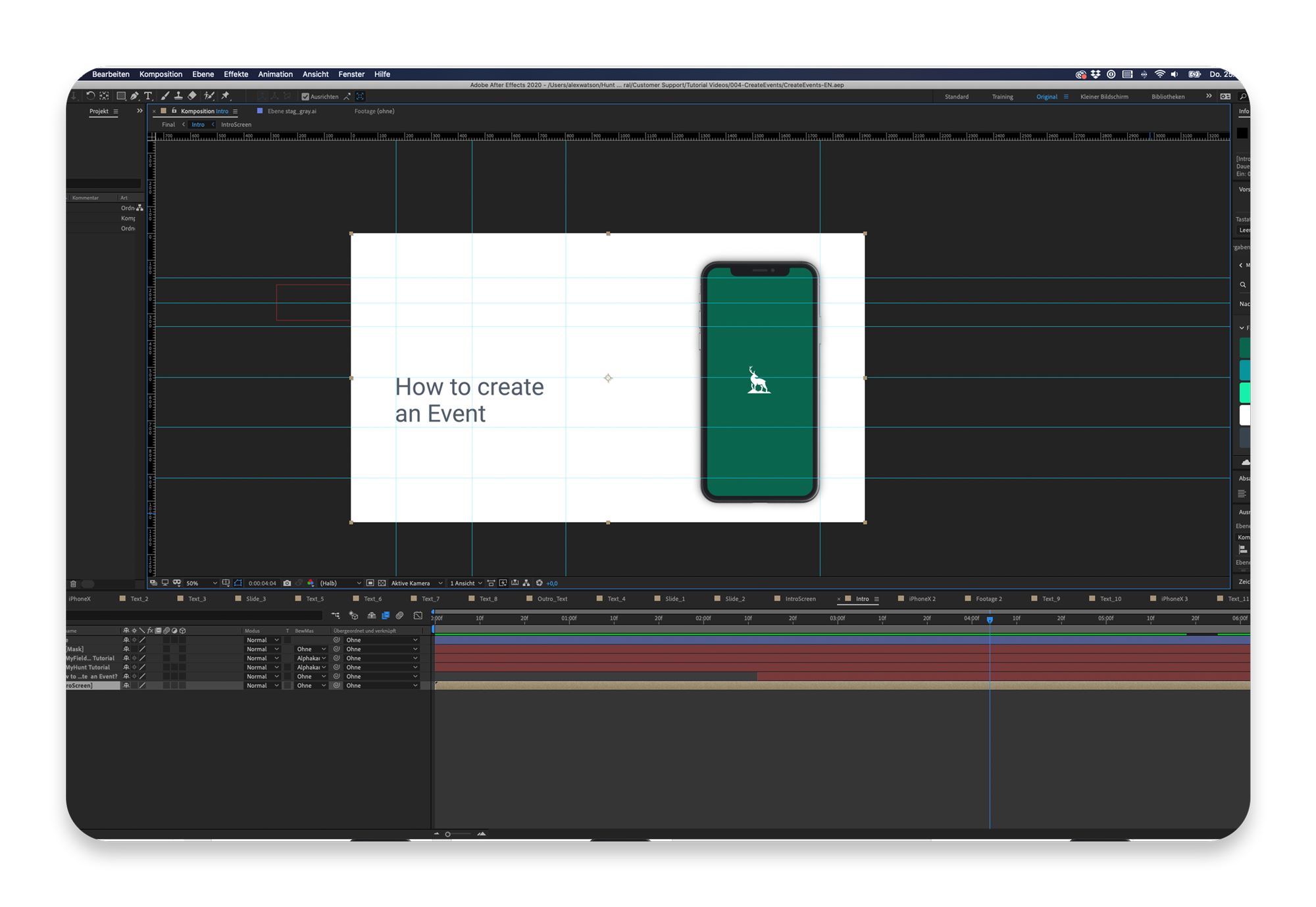Toggle the transparency grid button

pos(382,583)
